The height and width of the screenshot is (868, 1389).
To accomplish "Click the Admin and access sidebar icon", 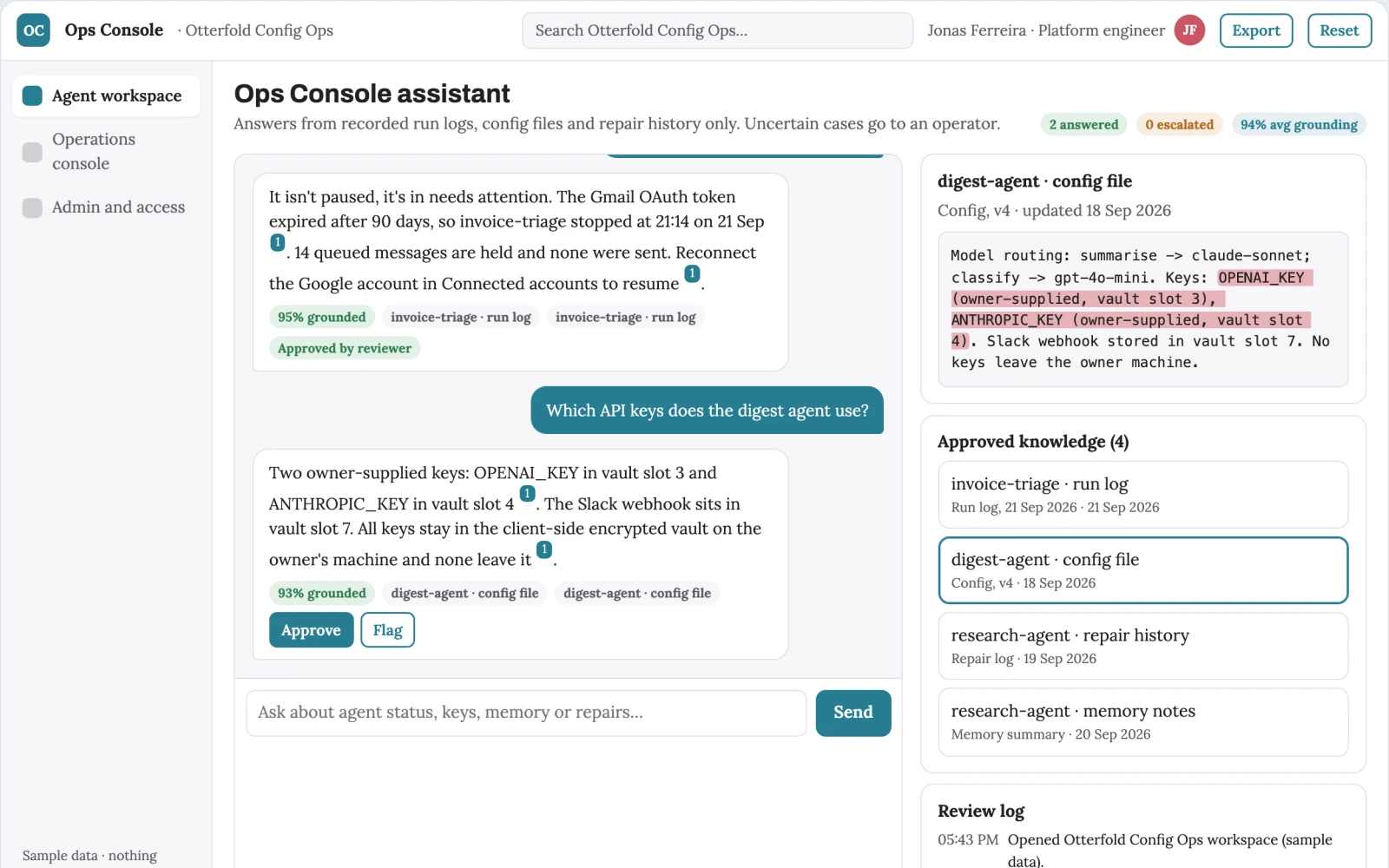I will [x=32, y=207].
